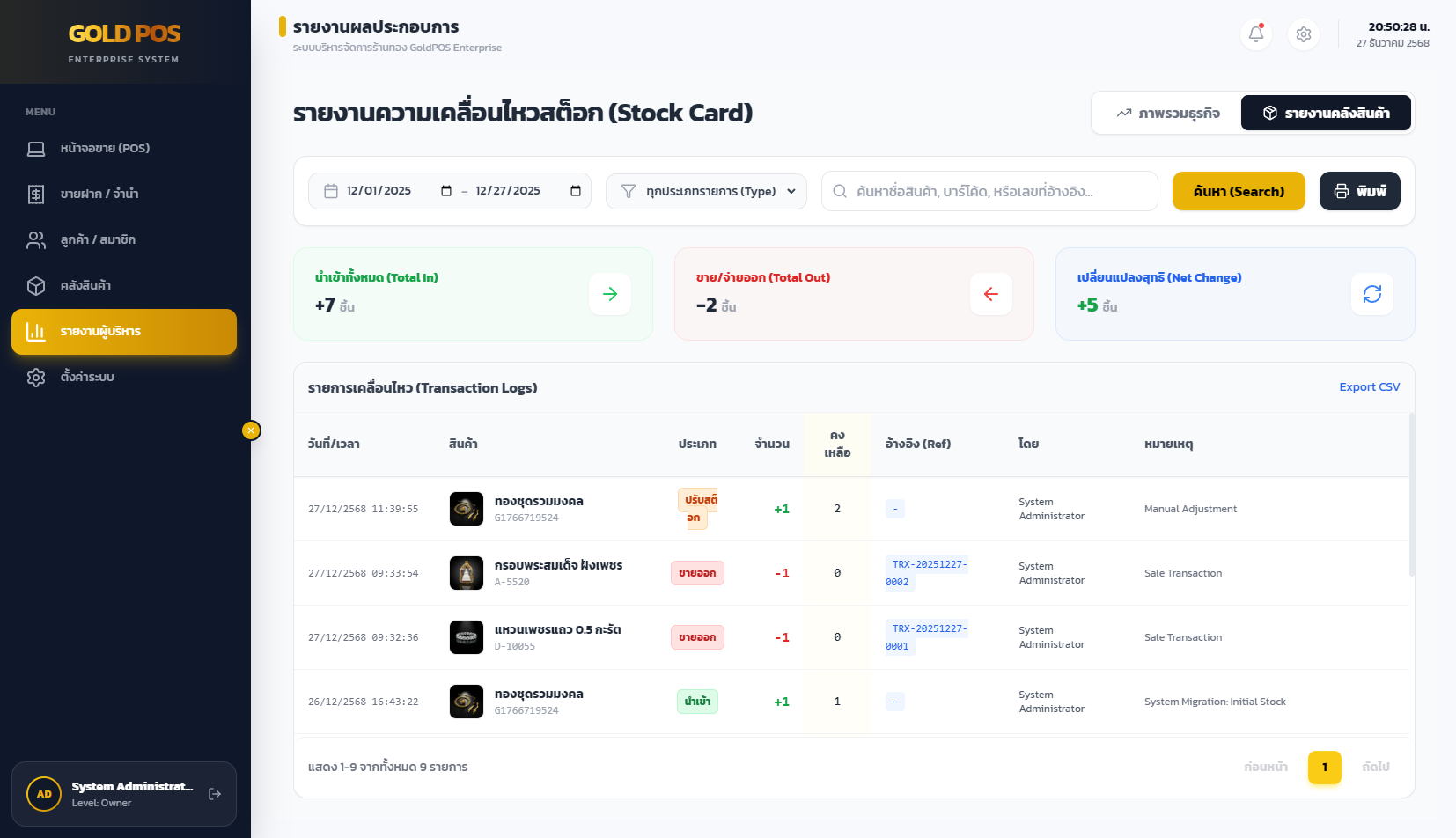The image size is (1456, 838).
Task: Click the Export CSV link
Action: pyautogui.click(x=1369, y=386)
